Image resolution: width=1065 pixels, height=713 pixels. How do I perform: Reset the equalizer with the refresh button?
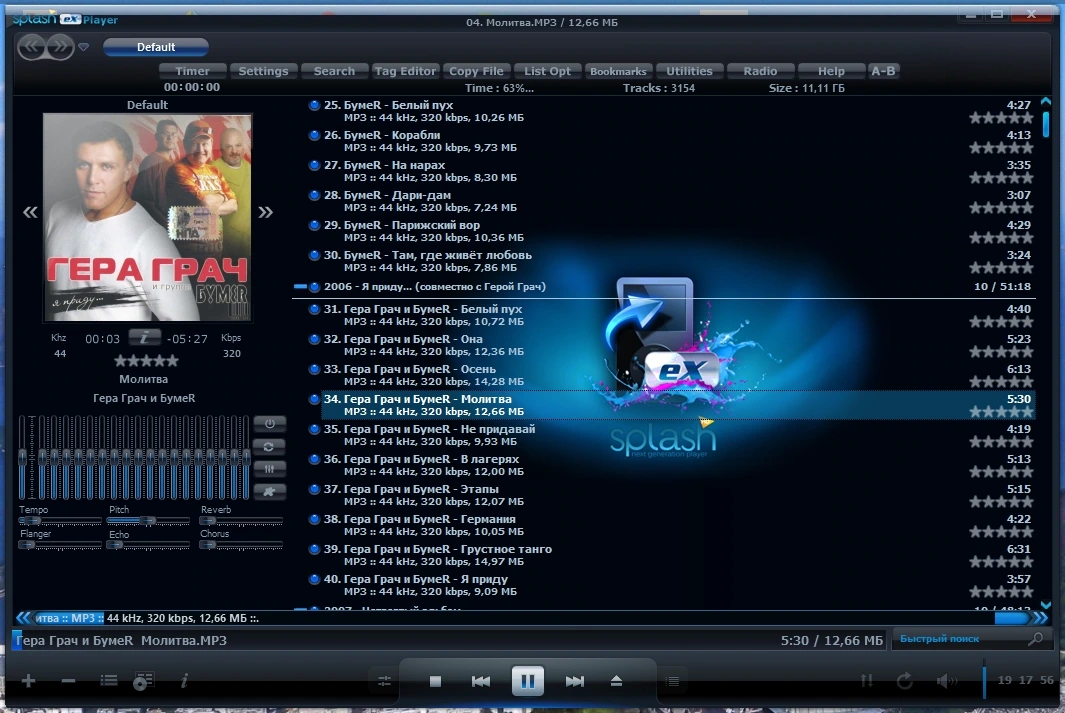tap(270, 446)
